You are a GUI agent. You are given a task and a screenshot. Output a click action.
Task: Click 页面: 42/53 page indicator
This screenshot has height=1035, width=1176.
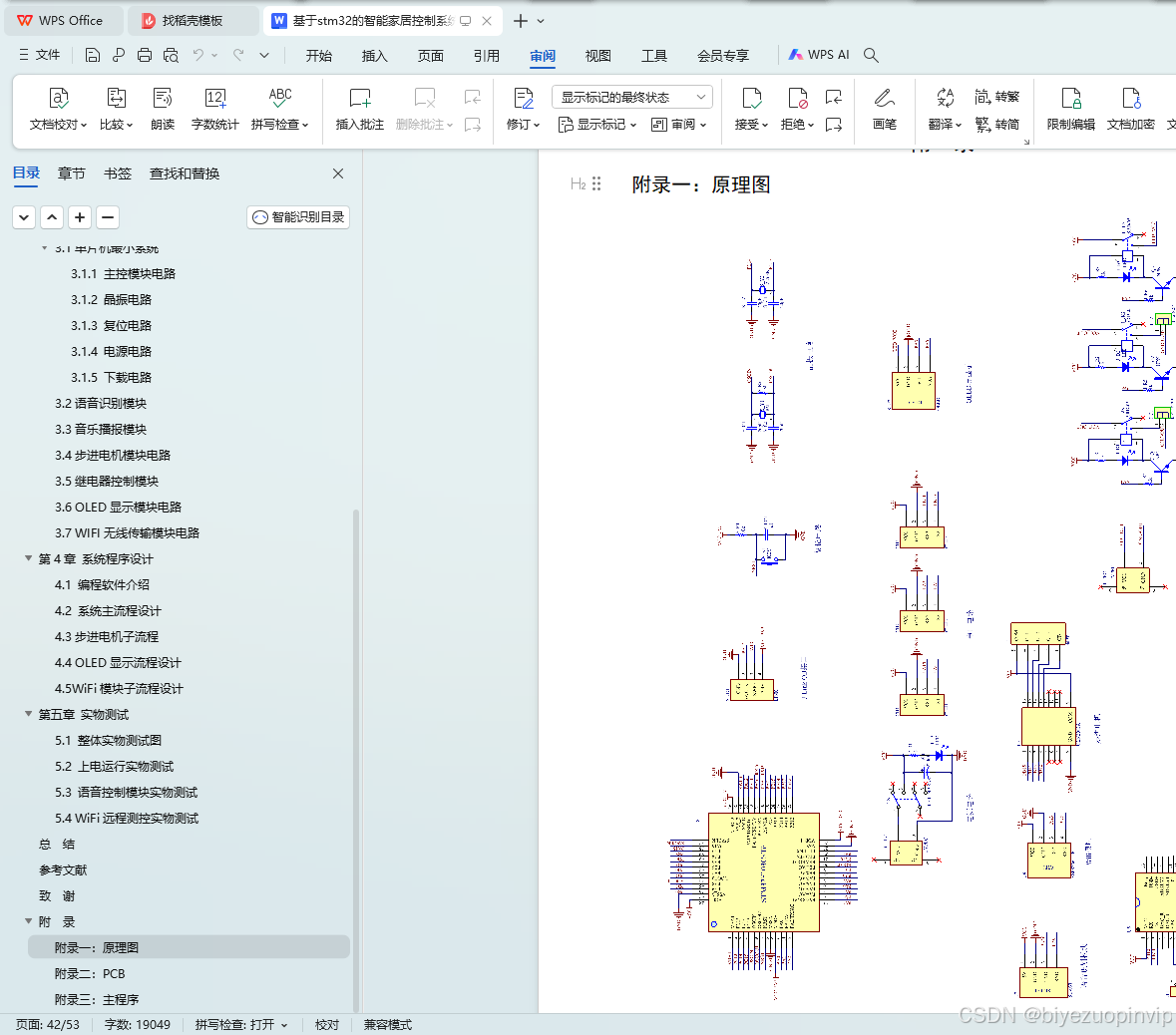coord(47,1024)
